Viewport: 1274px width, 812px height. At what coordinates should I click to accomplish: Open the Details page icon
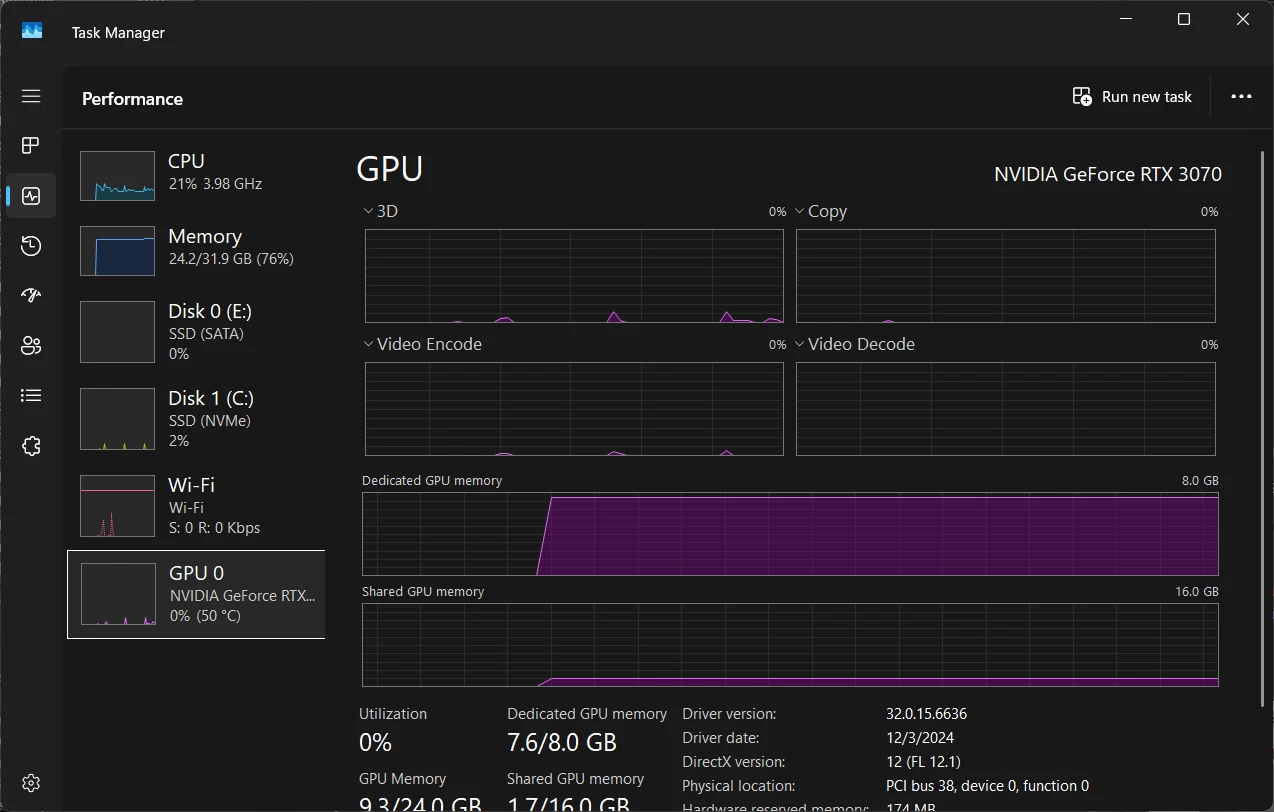pyautogui.click(x=31, y=396)
